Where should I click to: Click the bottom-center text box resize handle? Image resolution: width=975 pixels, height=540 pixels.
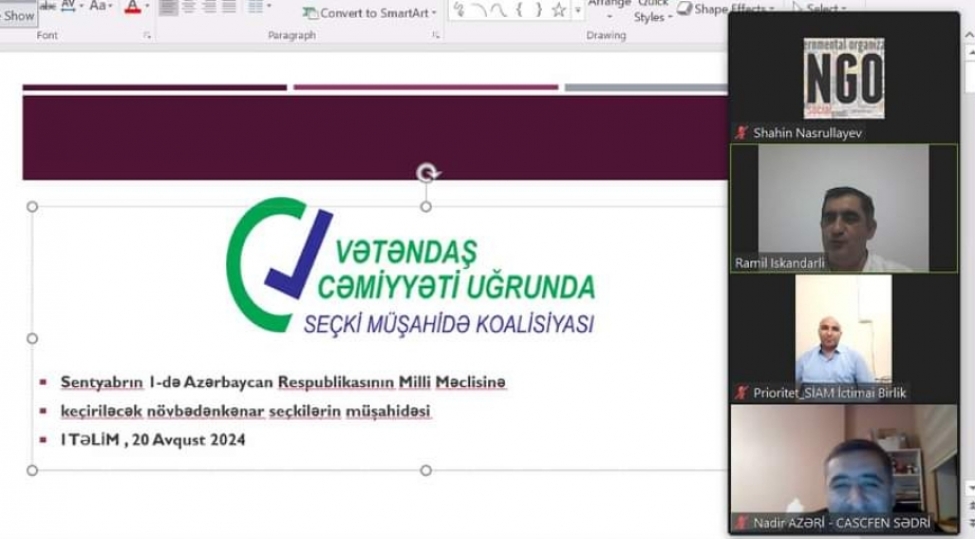coord(426,470)
